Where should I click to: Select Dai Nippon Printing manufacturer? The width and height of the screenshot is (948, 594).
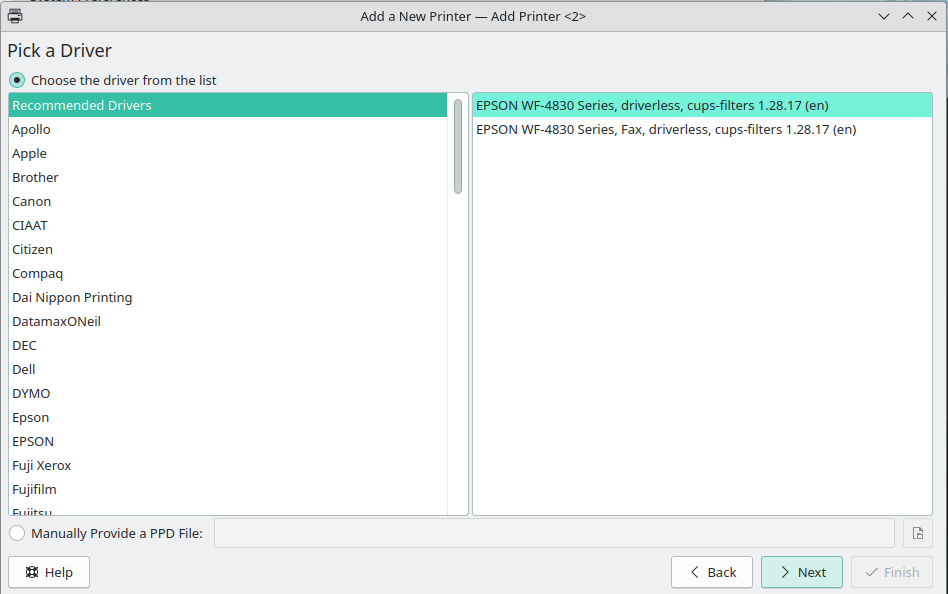(228, 298)
